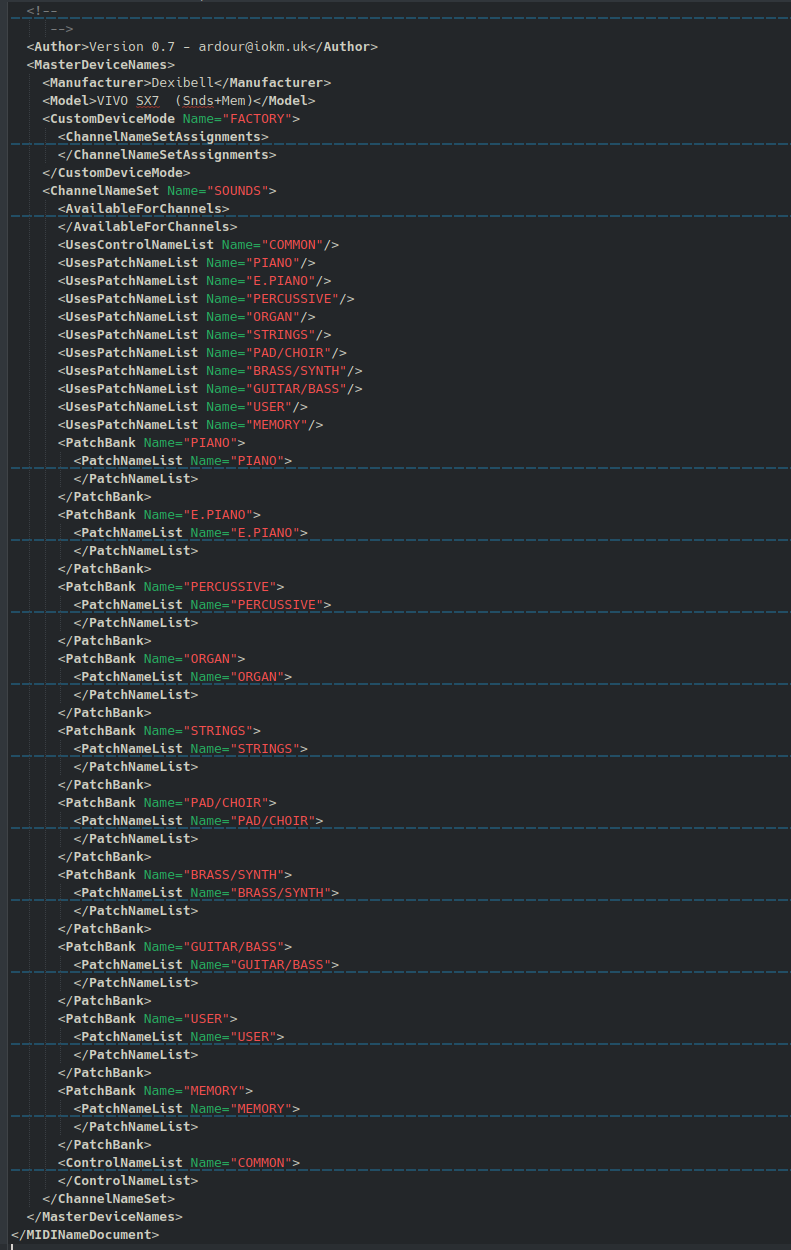
Task: Click the underlined word SX7 in Model
Action: (x=147, y=101)
